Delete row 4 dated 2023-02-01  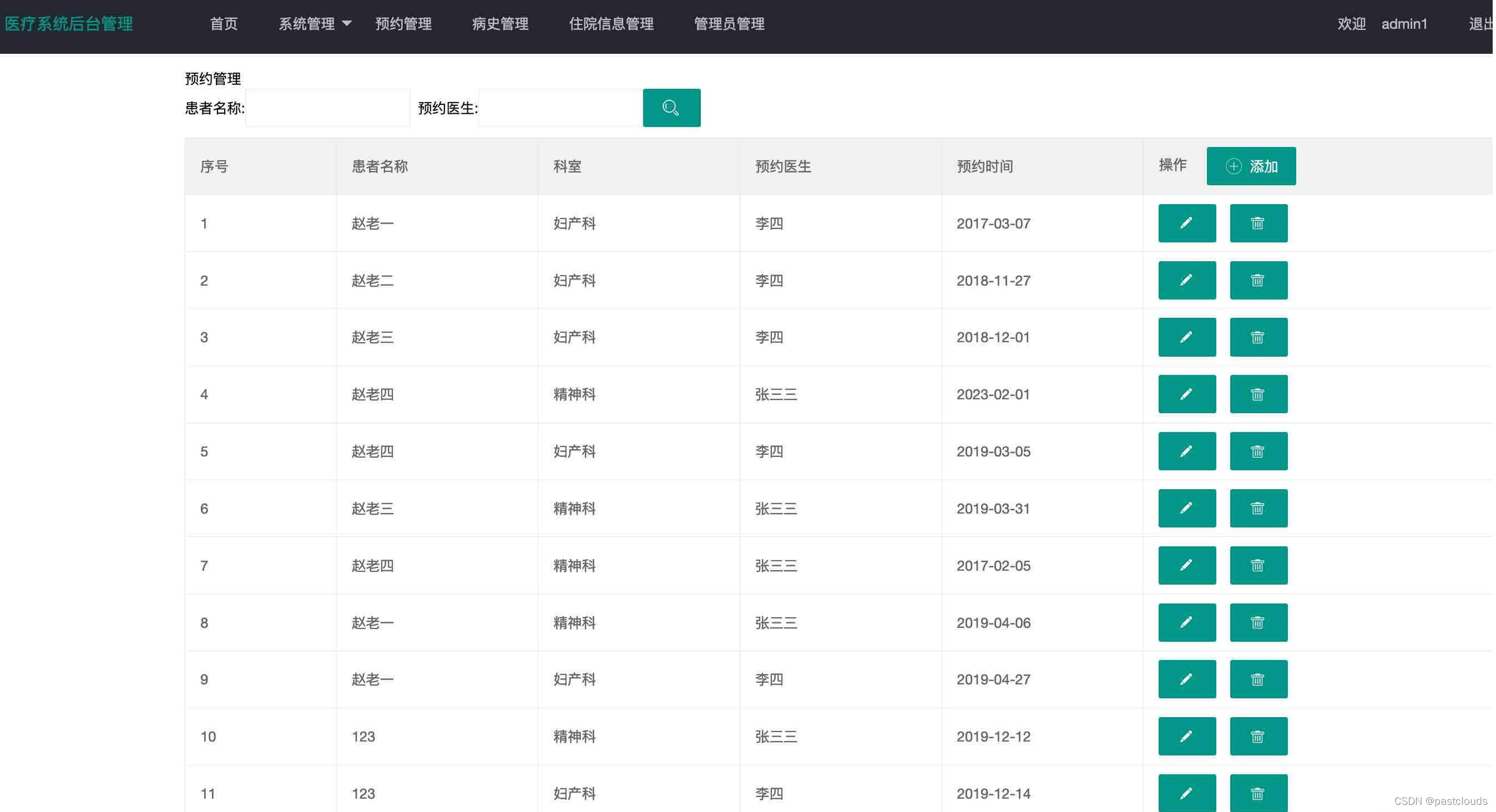pos(1258,394)
